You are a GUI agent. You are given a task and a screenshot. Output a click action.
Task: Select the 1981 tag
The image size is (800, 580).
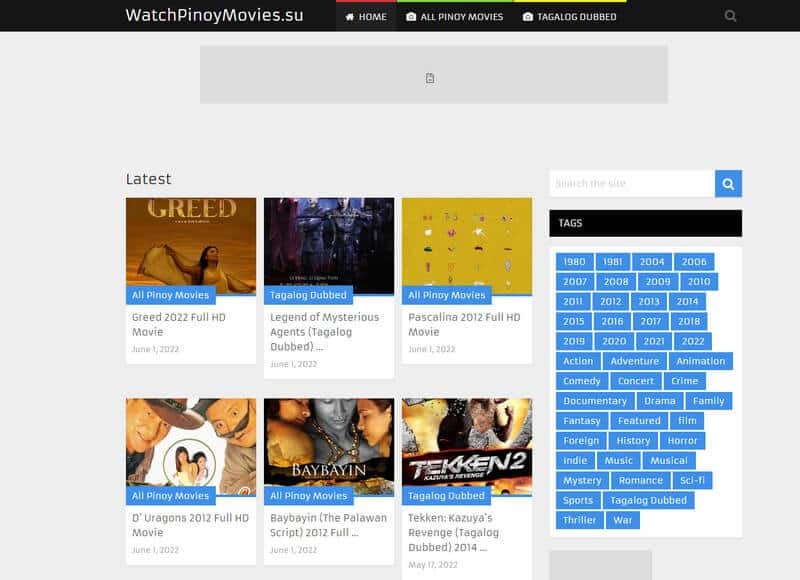(x=613, y=262)
